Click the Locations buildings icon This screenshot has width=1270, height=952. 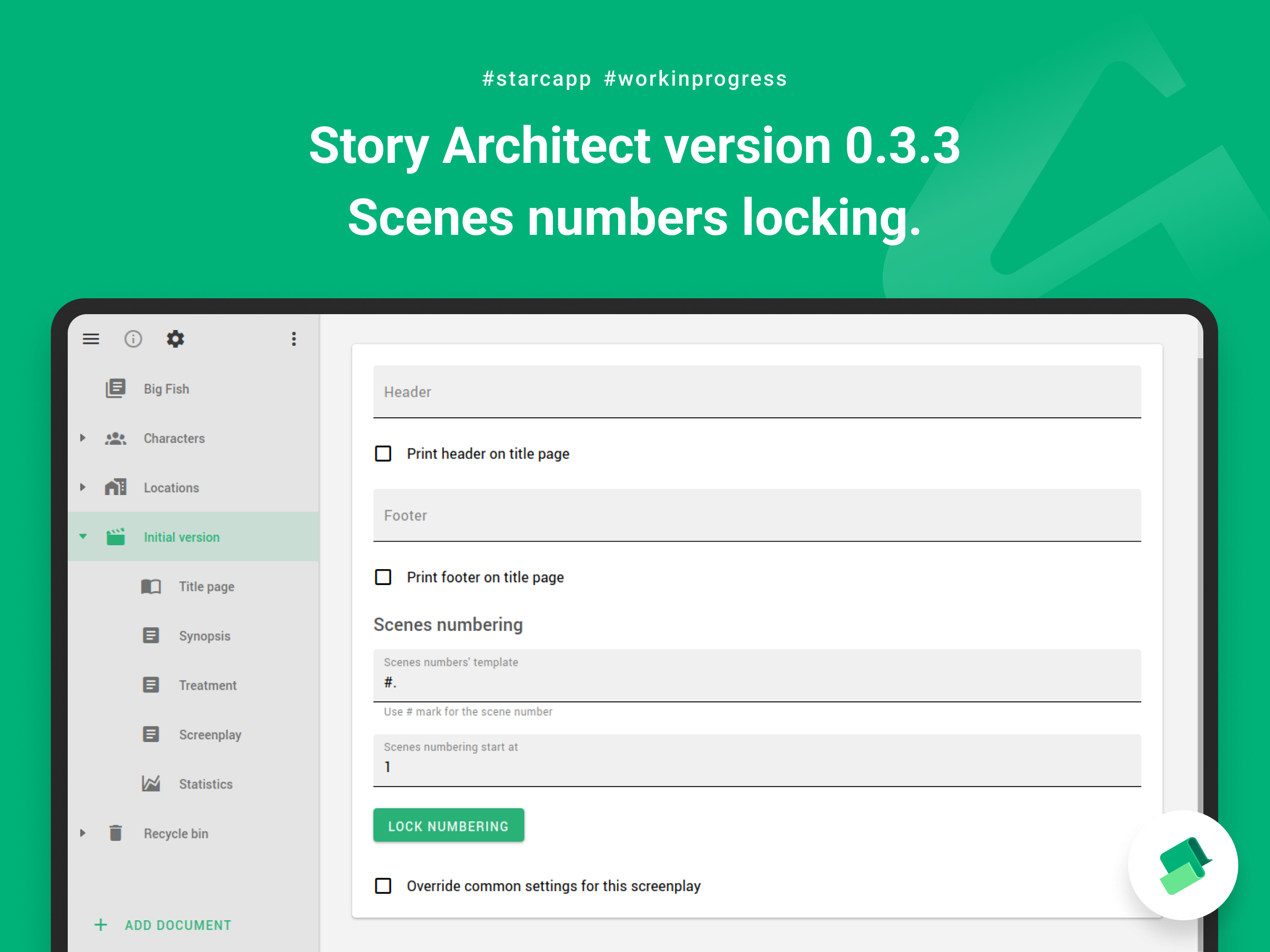pos(115,487)
